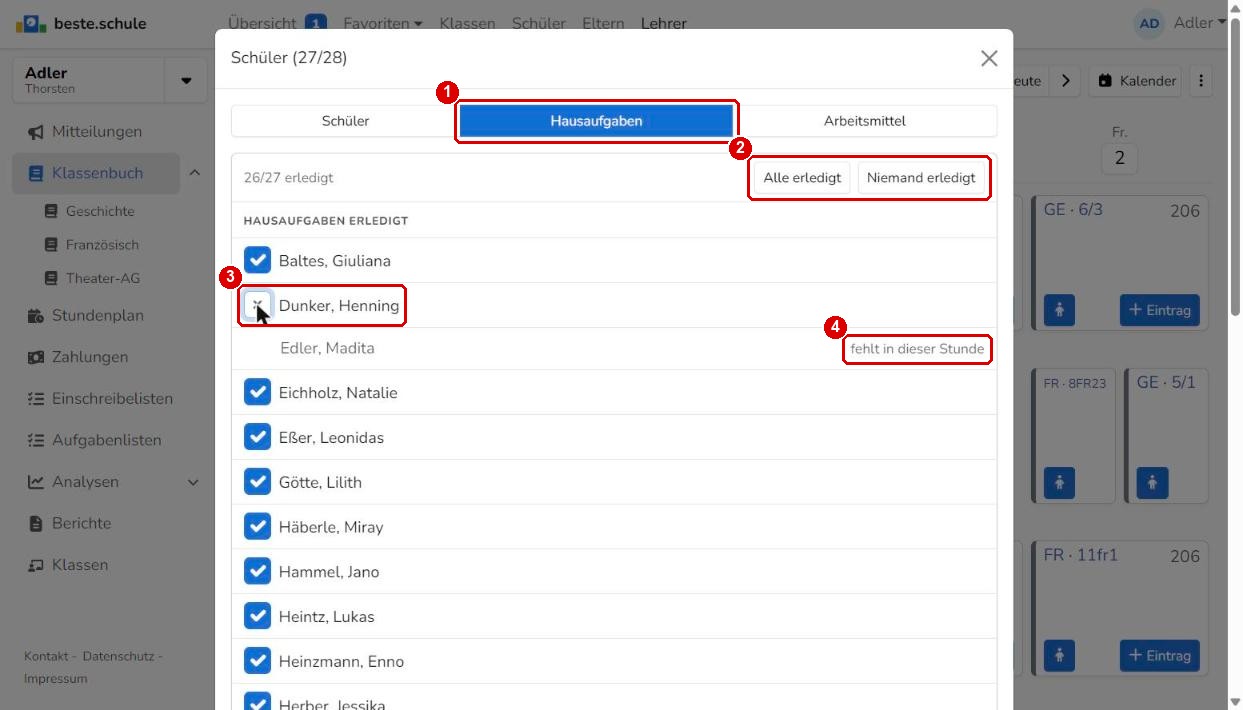Uncheck homework for Eichholz, Natalie

258,393
